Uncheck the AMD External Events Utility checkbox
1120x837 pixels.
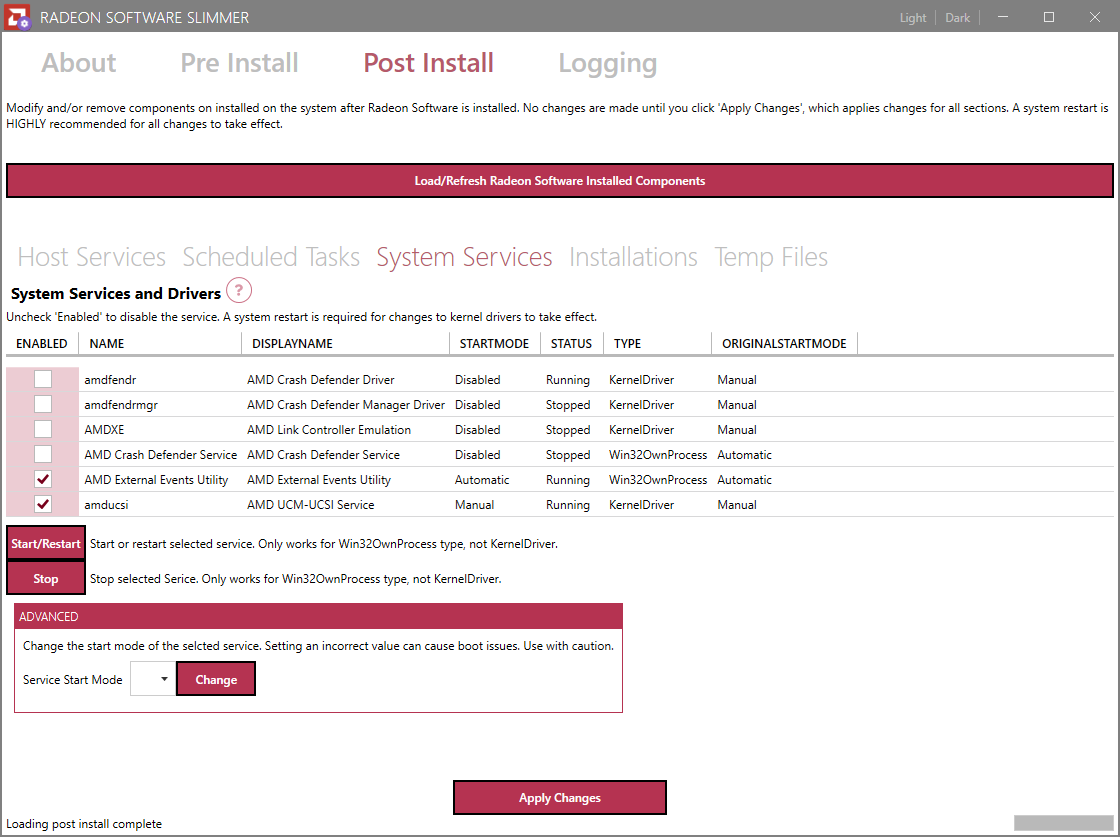pos(43,479)
